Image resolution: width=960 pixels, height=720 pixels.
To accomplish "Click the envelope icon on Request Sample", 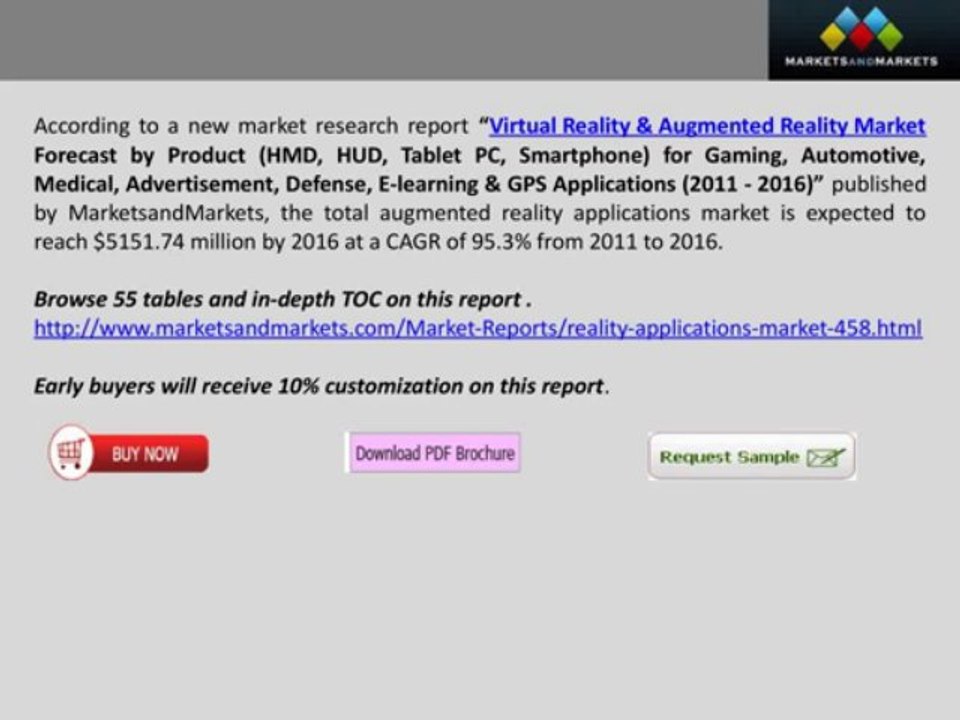I will [x=826, y=457].
